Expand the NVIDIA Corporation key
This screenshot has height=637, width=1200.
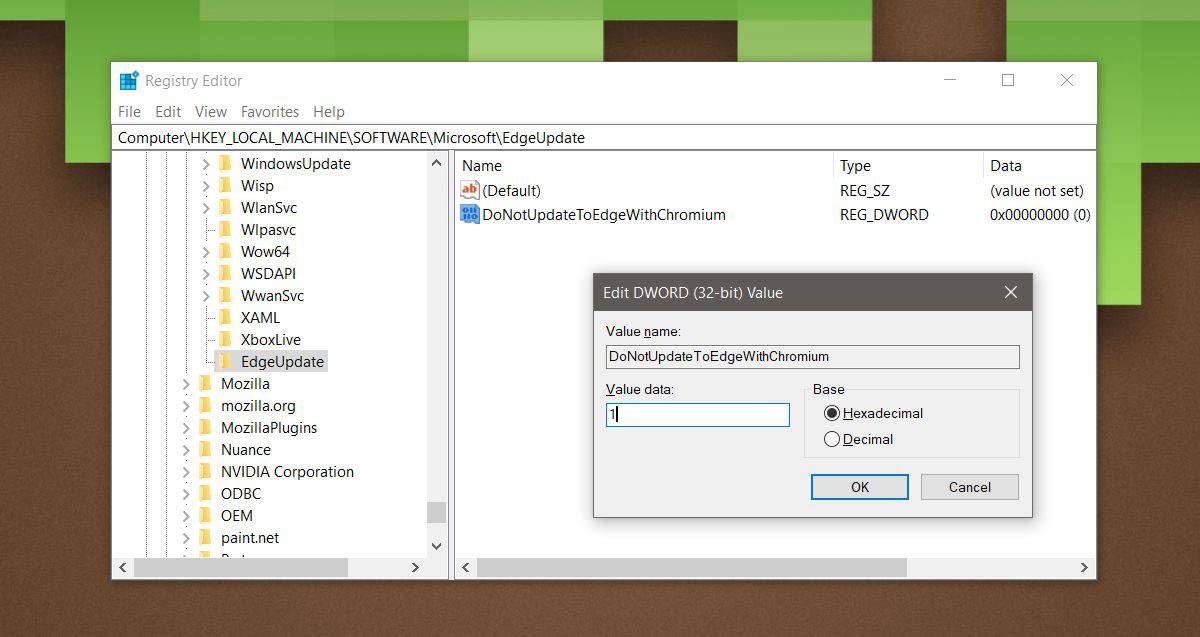click(x=186, y=471)
